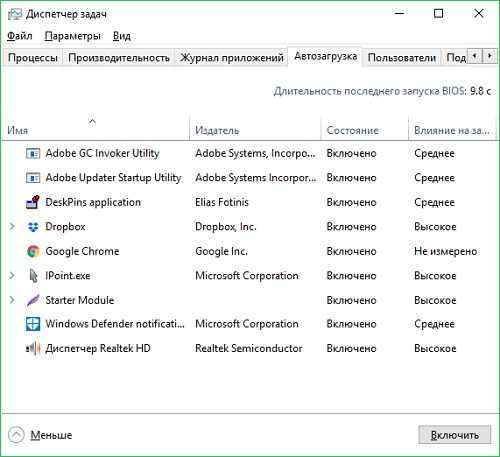Select the Starter Module feather icon

[33, 300]
